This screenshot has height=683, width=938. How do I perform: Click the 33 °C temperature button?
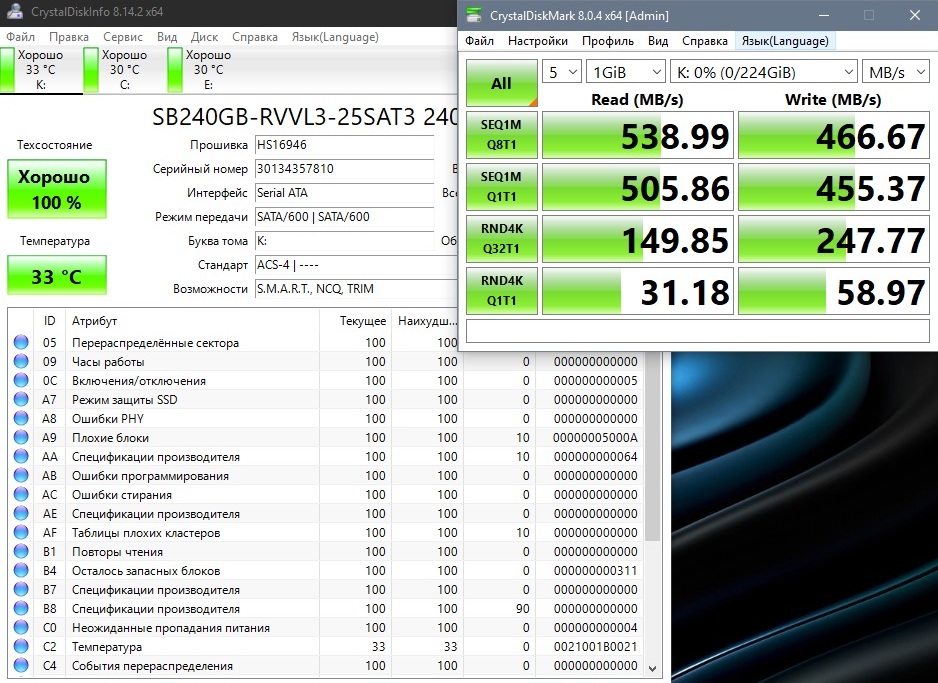57,276
